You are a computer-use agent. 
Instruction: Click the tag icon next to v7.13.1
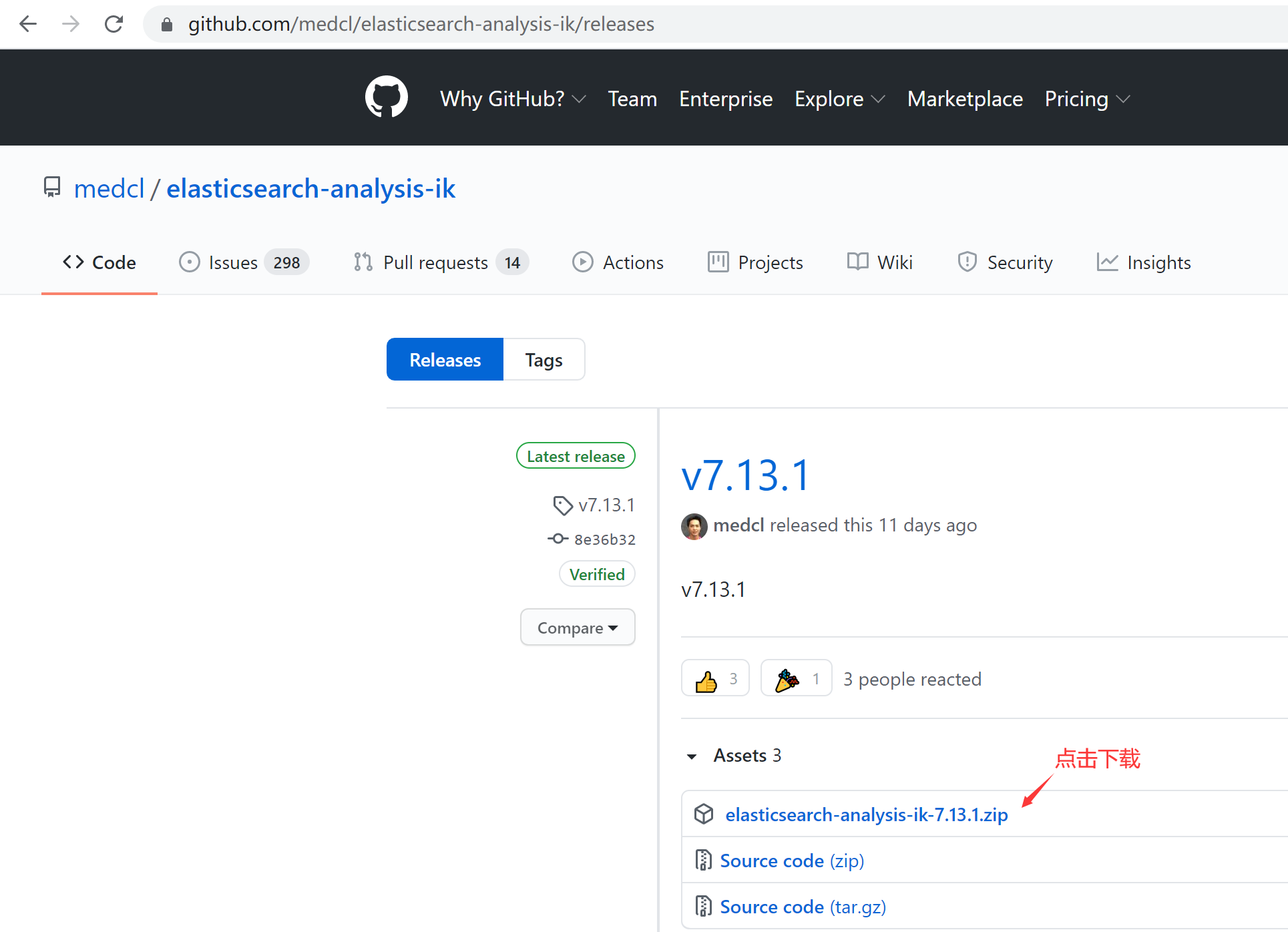tap(563, 505)
